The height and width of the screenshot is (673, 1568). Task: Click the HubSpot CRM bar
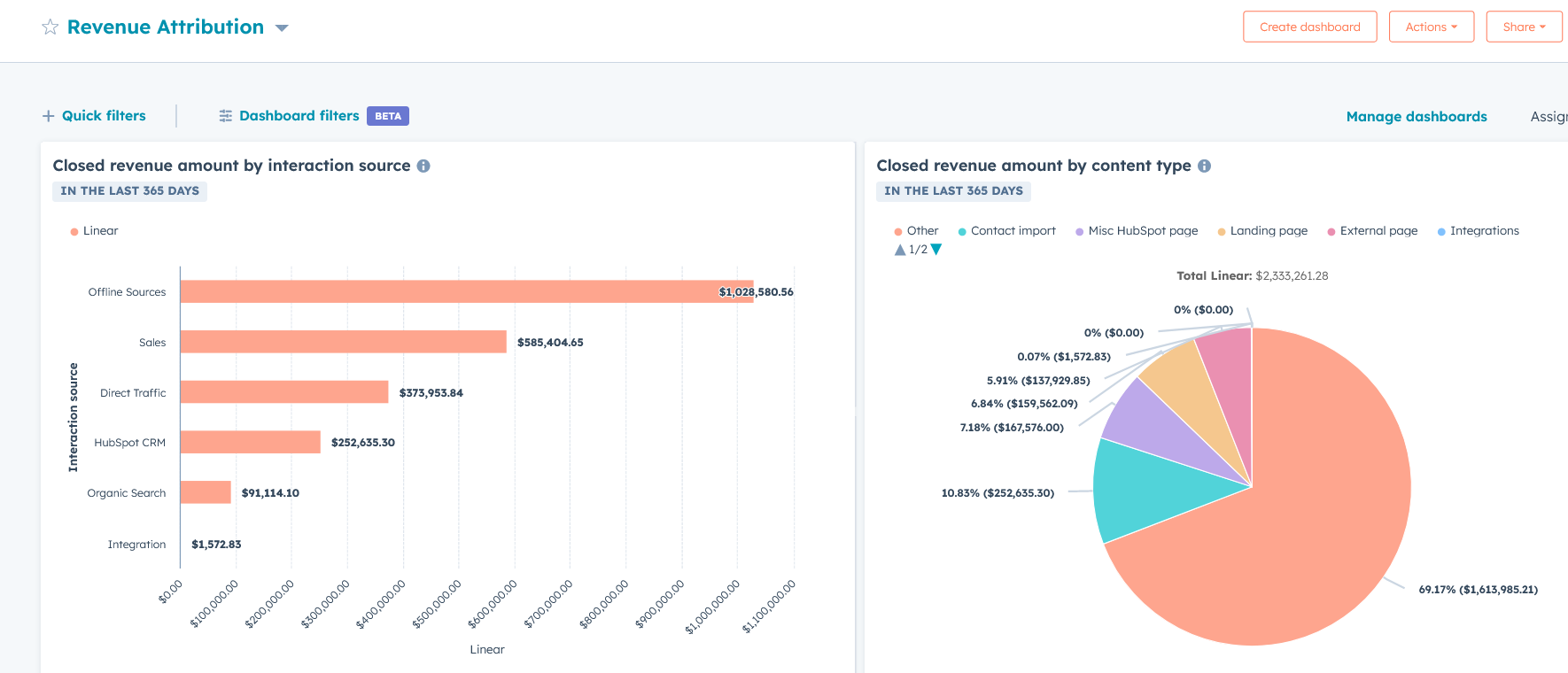pyautogui.click(x=251, y=442)
